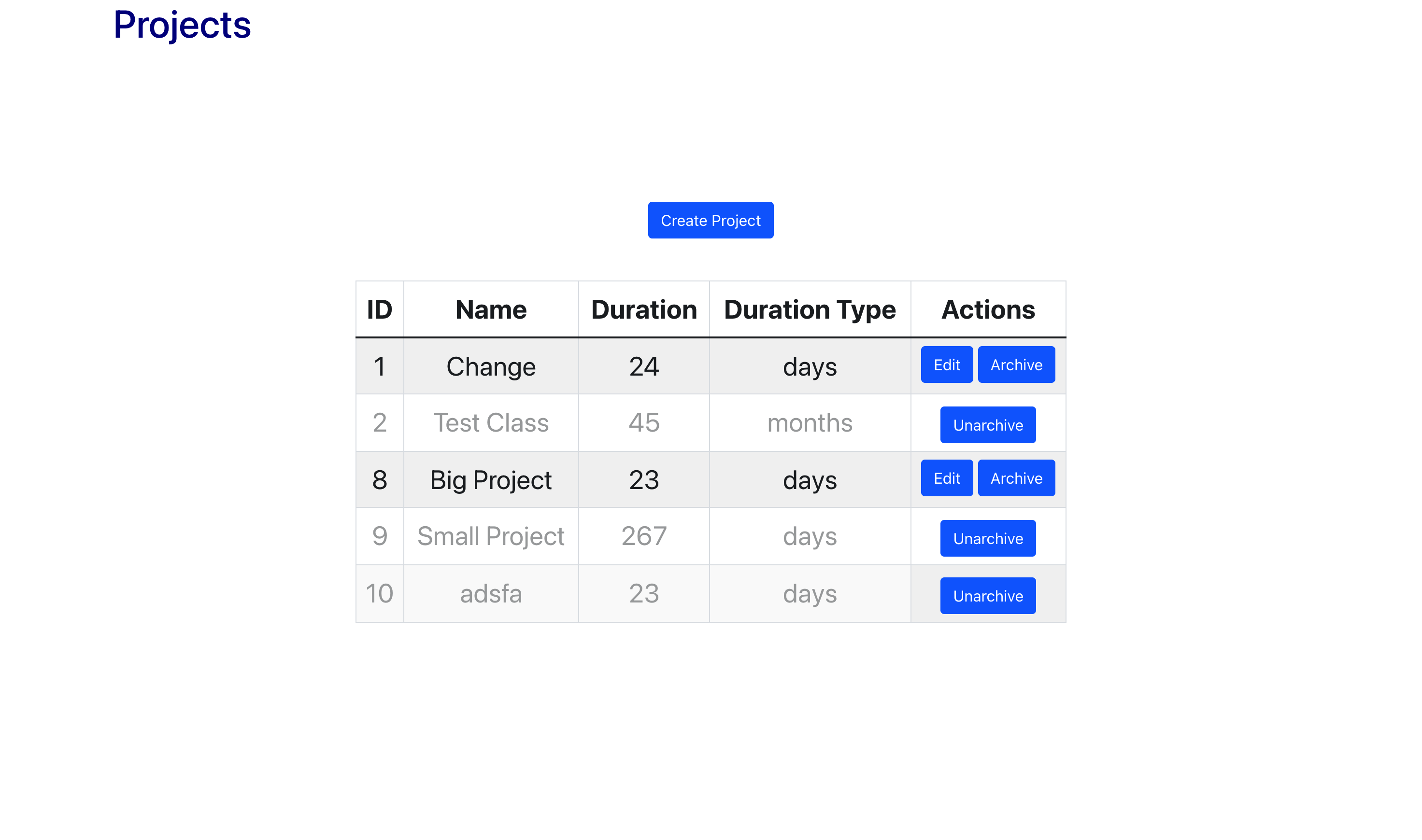Select the Change project name cell
1422x840 pixels.
click(x=490, y=366)
